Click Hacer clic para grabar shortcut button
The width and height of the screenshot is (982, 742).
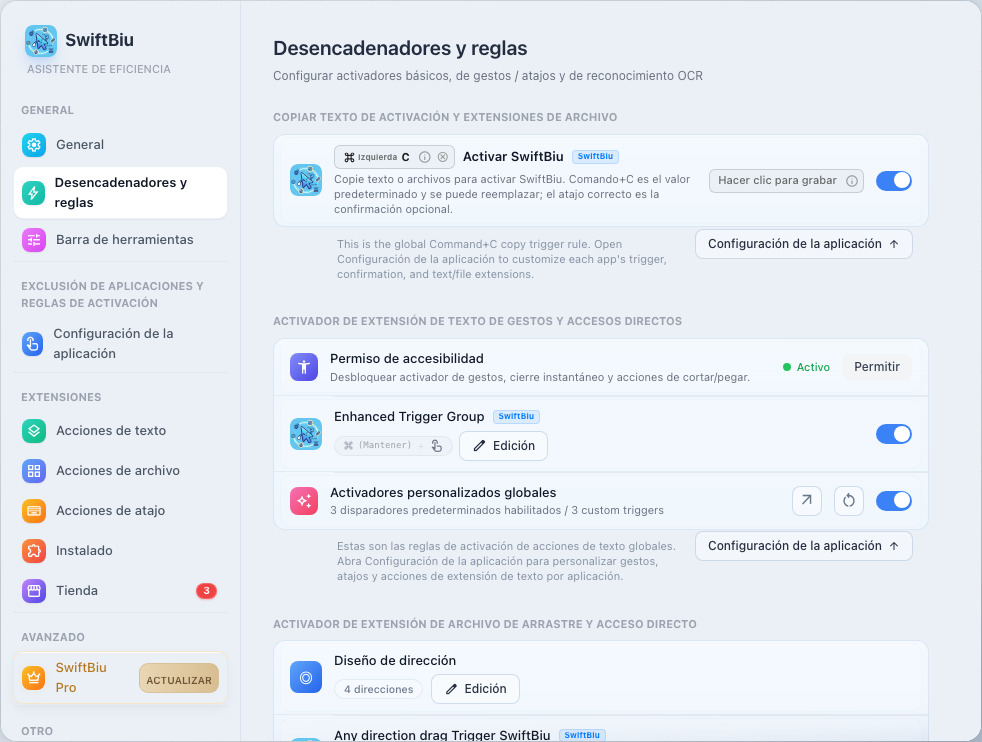[x=786, y=181]
